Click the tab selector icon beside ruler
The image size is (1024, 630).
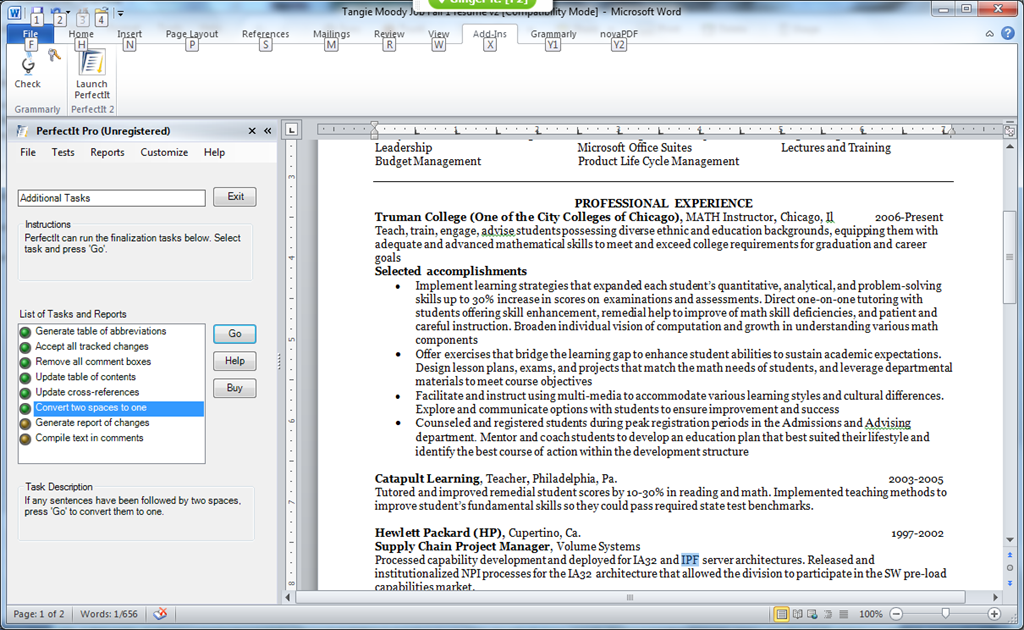(292, 129)
